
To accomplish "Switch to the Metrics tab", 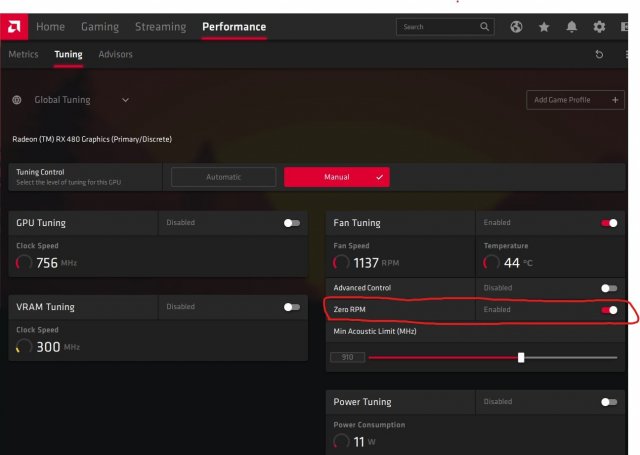I will [x=23, y=54].
